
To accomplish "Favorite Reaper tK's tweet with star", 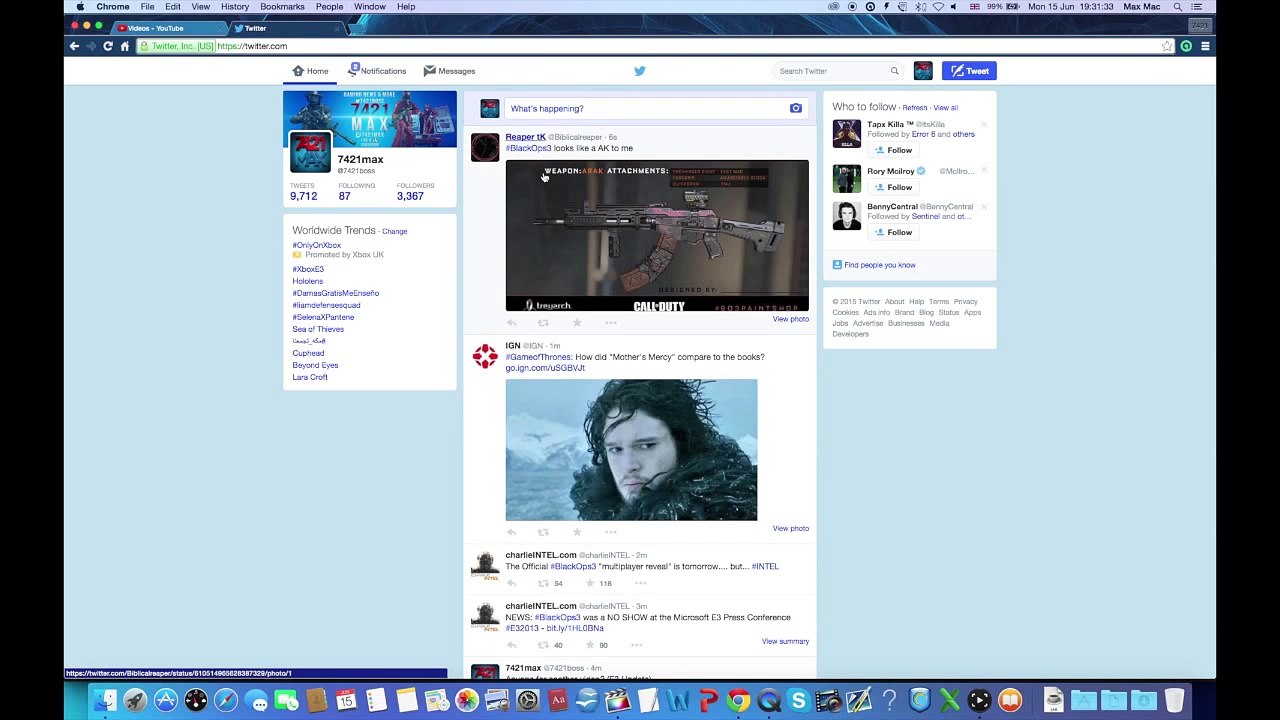I will (577, 323).
